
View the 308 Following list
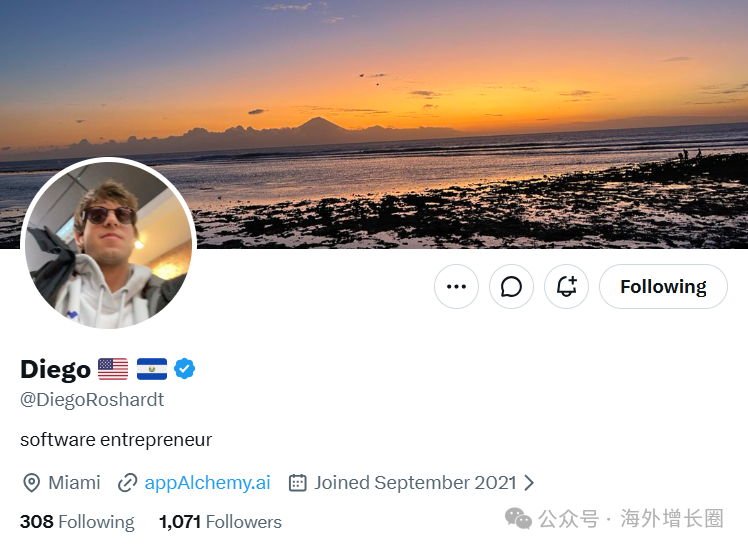coord(77,522)
